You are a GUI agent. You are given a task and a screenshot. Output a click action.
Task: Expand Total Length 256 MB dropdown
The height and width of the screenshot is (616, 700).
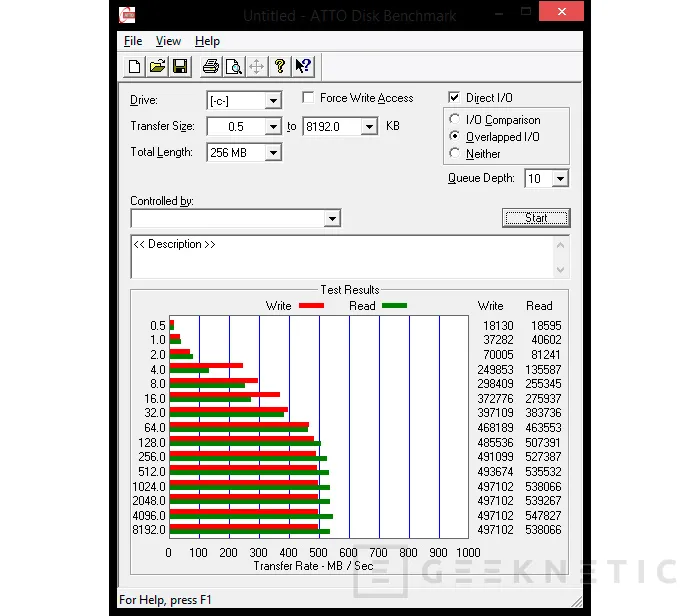(273, 153)
